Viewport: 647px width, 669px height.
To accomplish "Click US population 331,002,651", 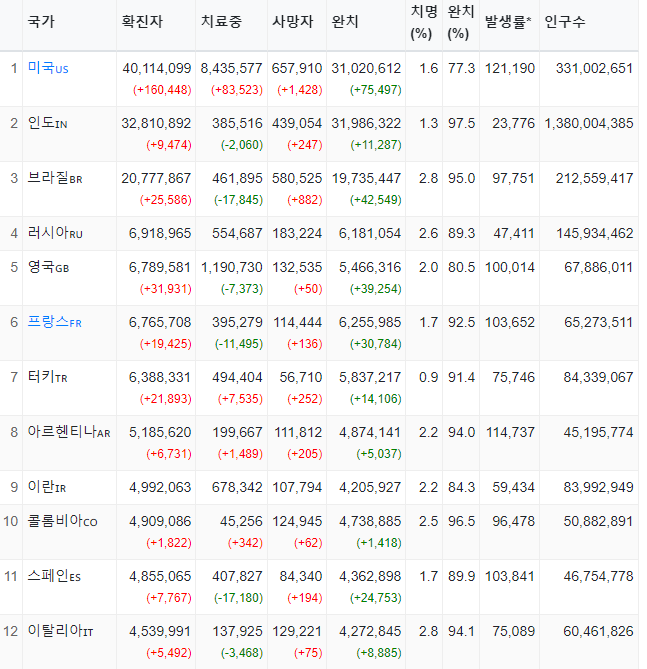I will 594,68.
